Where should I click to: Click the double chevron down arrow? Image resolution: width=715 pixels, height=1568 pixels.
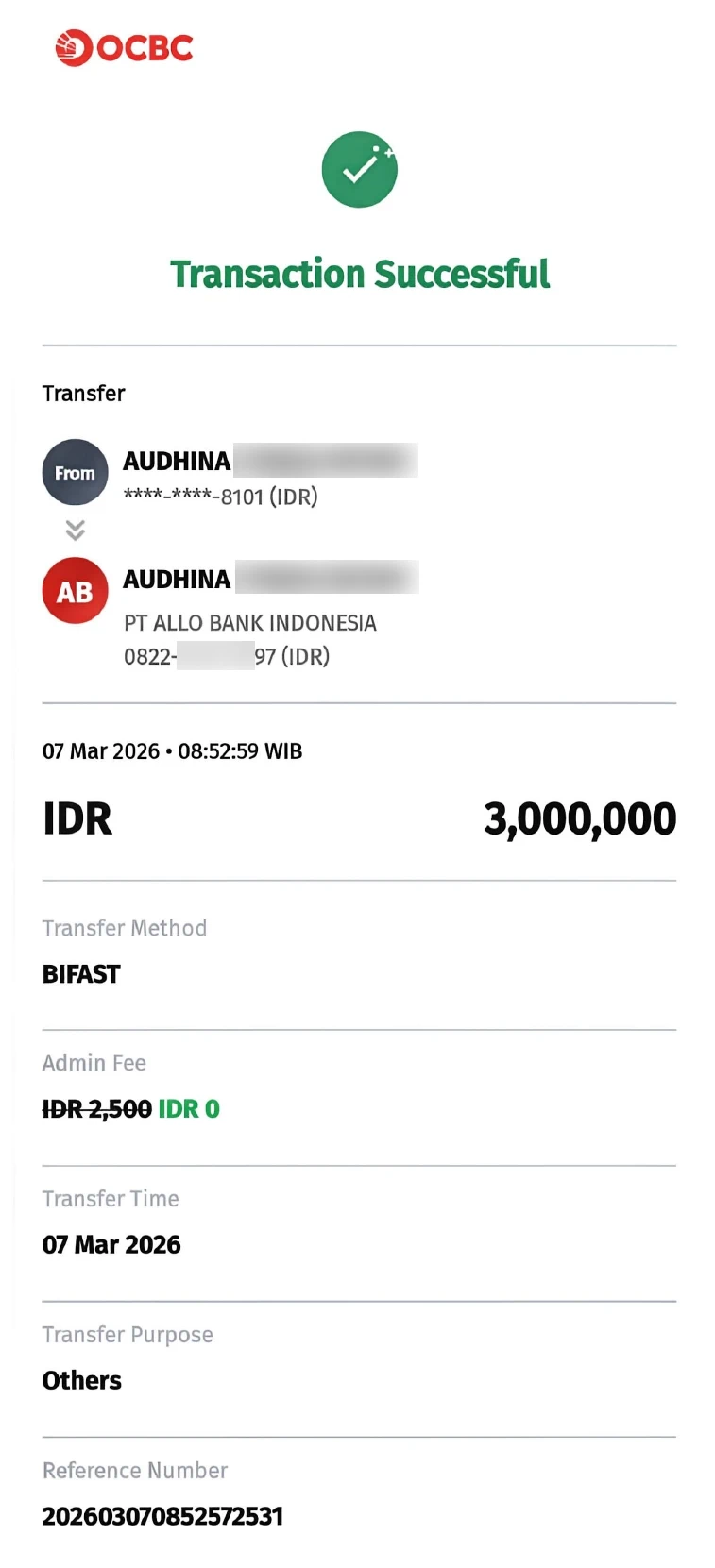(x=76, y=531)
